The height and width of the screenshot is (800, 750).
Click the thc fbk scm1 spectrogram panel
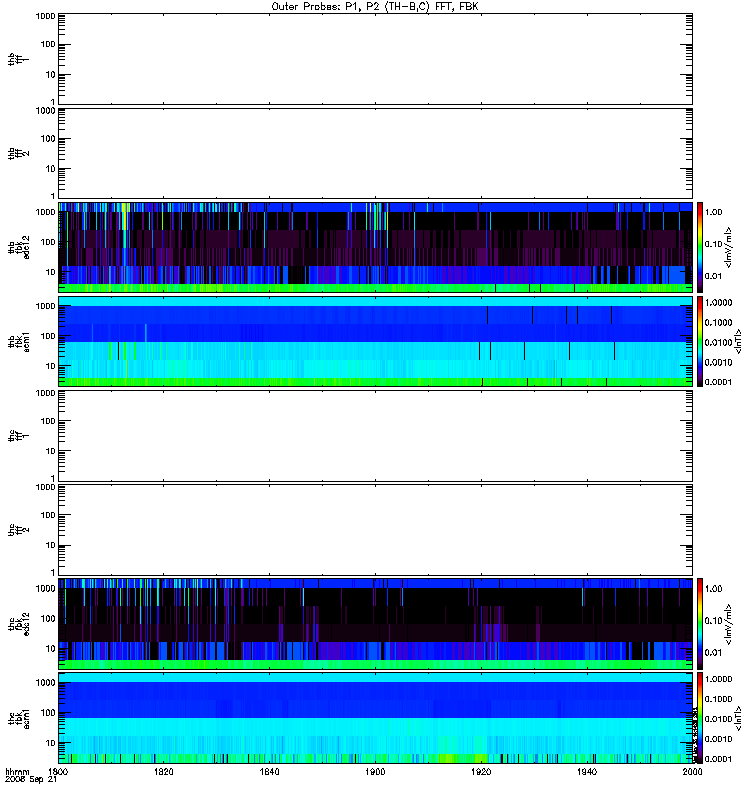coord(375,718)
